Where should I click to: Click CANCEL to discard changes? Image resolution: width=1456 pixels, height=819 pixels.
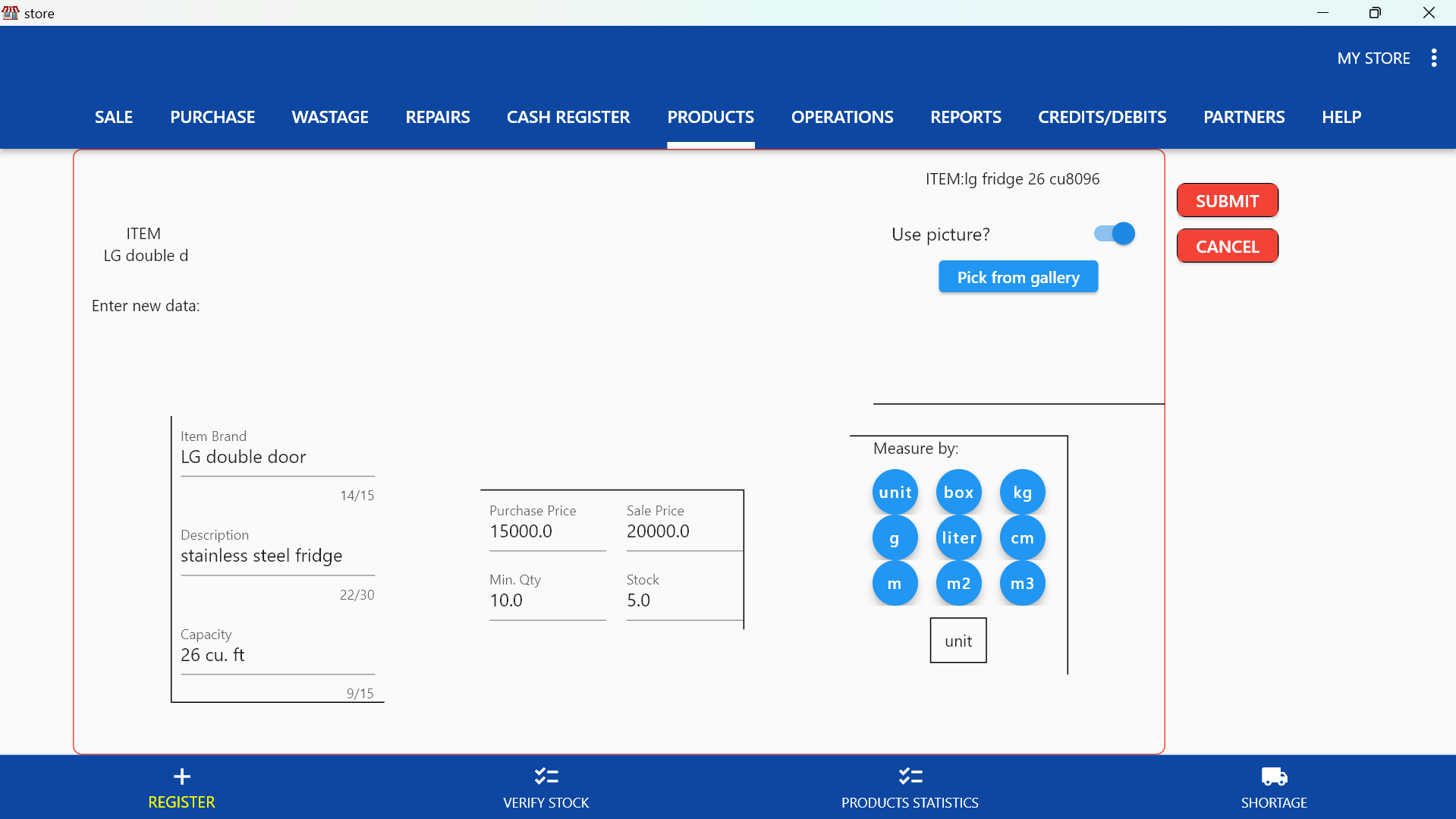[x=1226, y=246]
